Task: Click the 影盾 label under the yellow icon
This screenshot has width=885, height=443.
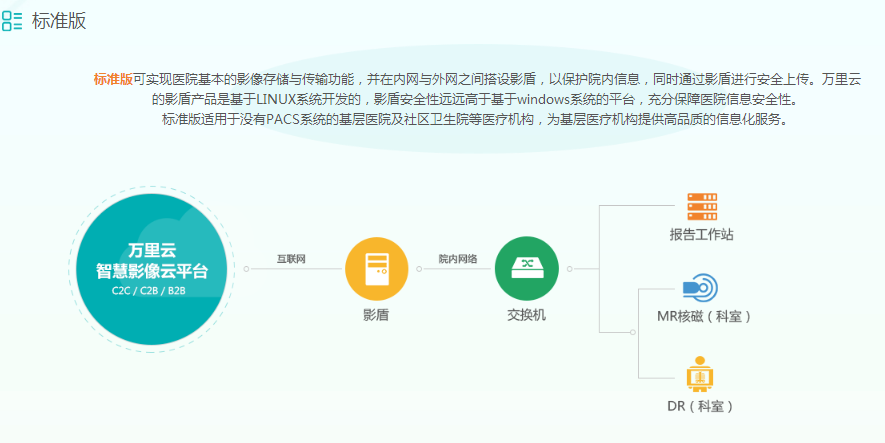Action: click(x=376, y=315)
